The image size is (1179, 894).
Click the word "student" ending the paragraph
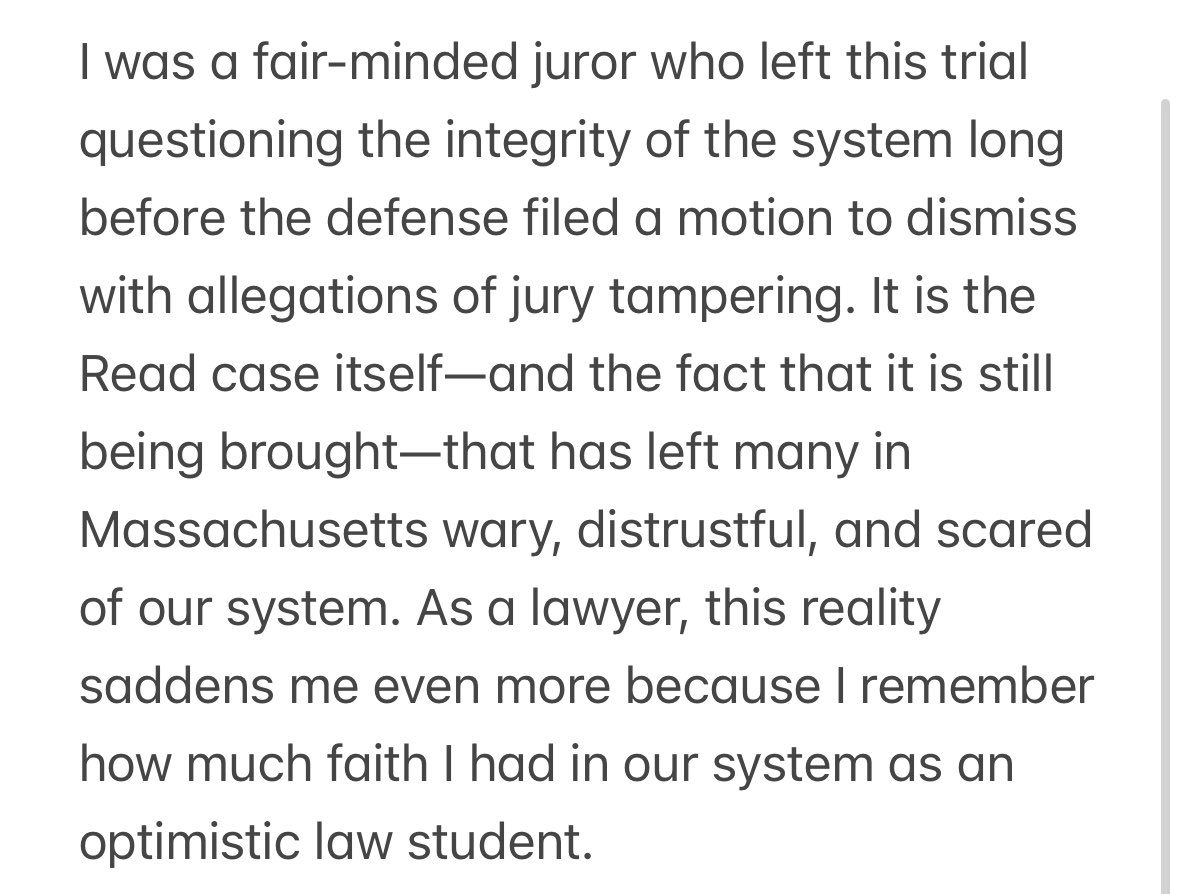(500, 841)
